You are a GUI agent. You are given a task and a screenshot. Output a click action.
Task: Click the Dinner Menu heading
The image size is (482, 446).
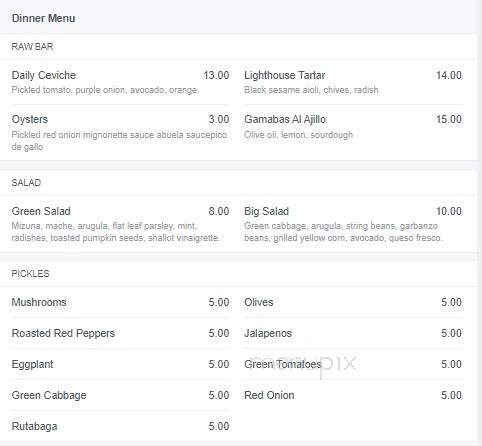43,18
